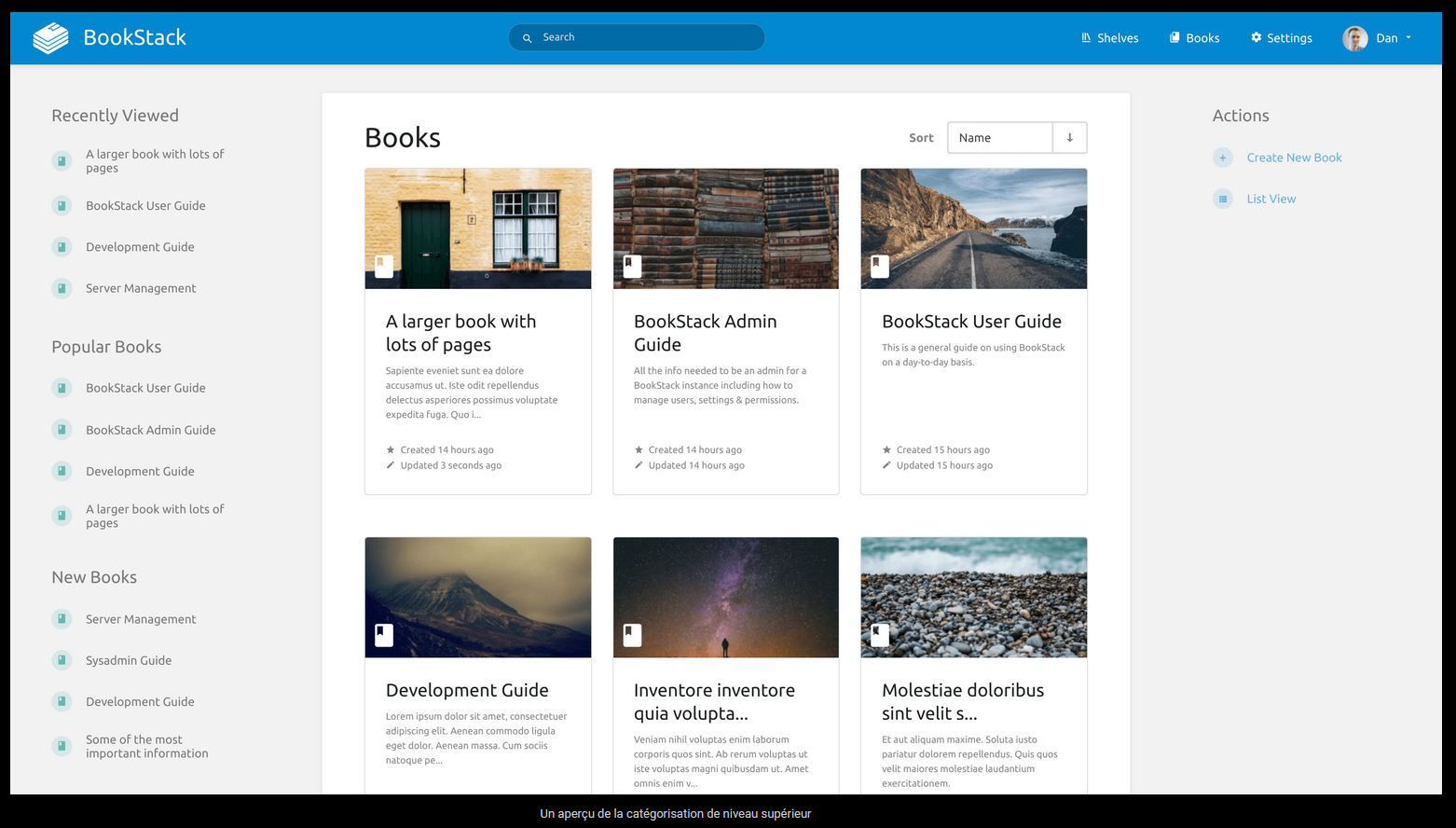1456x828 pixels.
Task: Click the misty mountain cover thumbnail
Action: [478, 597]
